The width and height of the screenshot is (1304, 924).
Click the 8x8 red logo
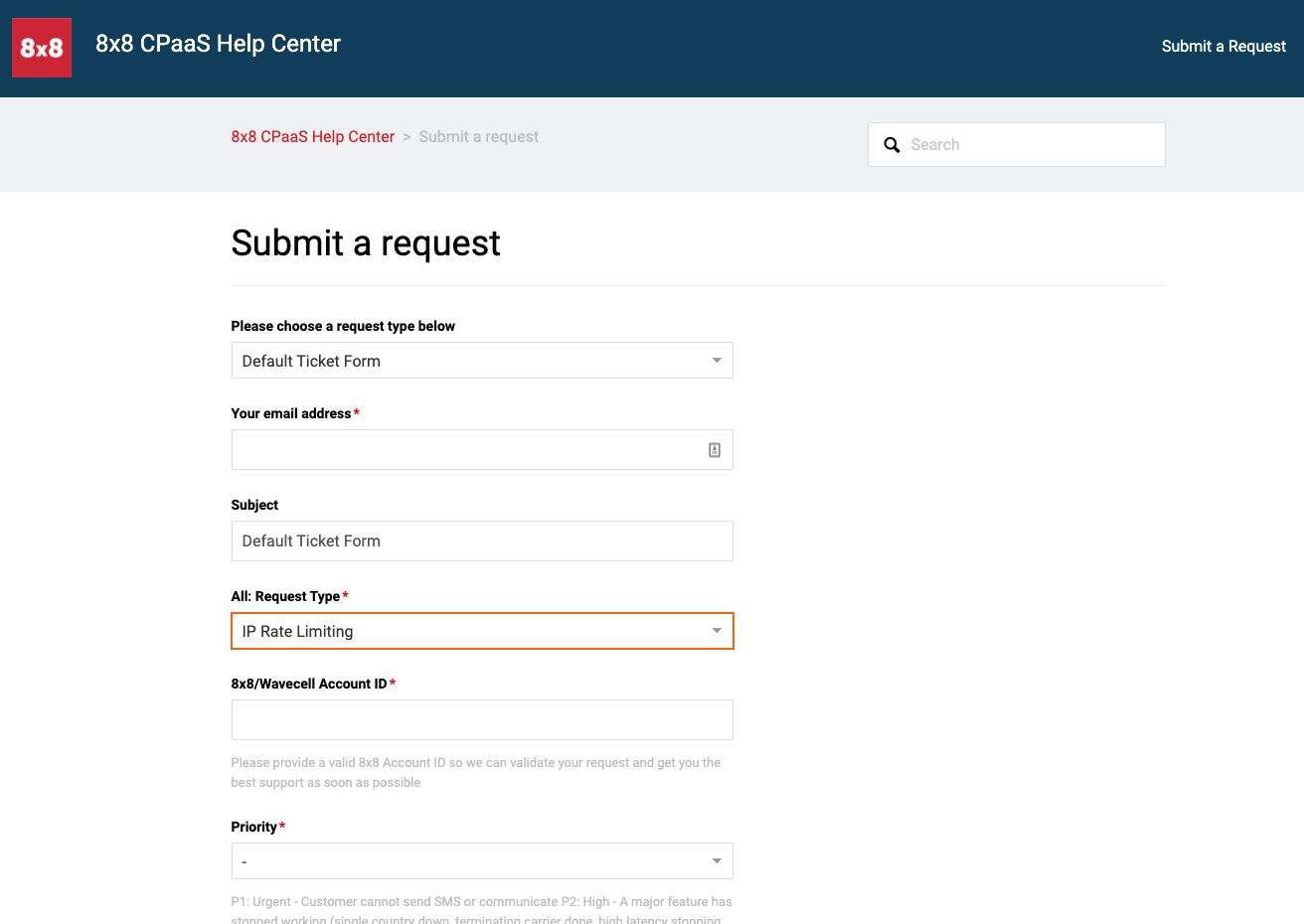pos(42,48)
